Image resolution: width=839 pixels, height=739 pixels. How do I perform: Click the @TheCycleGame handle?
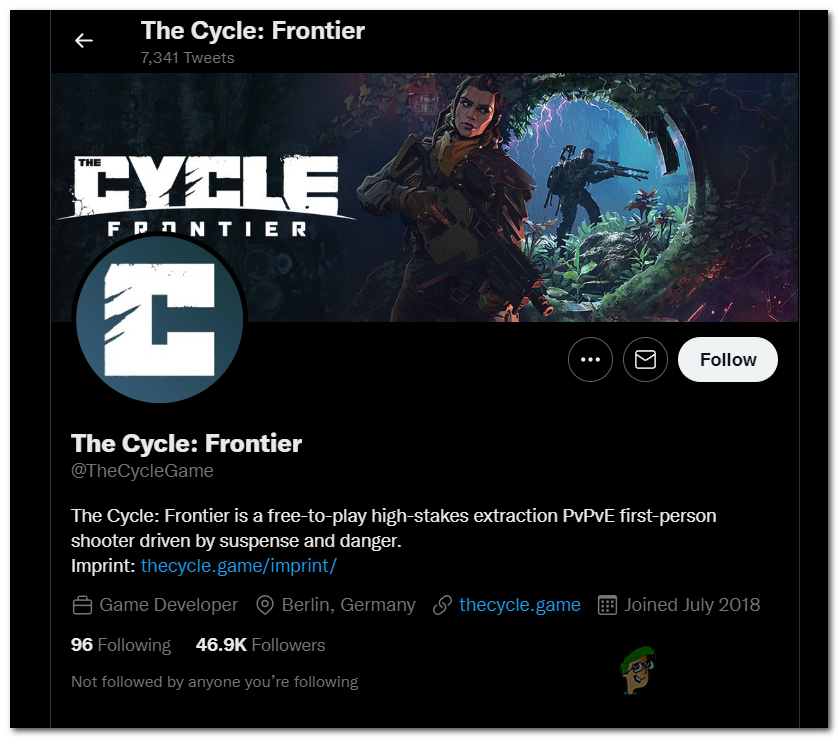coord(142,471)
